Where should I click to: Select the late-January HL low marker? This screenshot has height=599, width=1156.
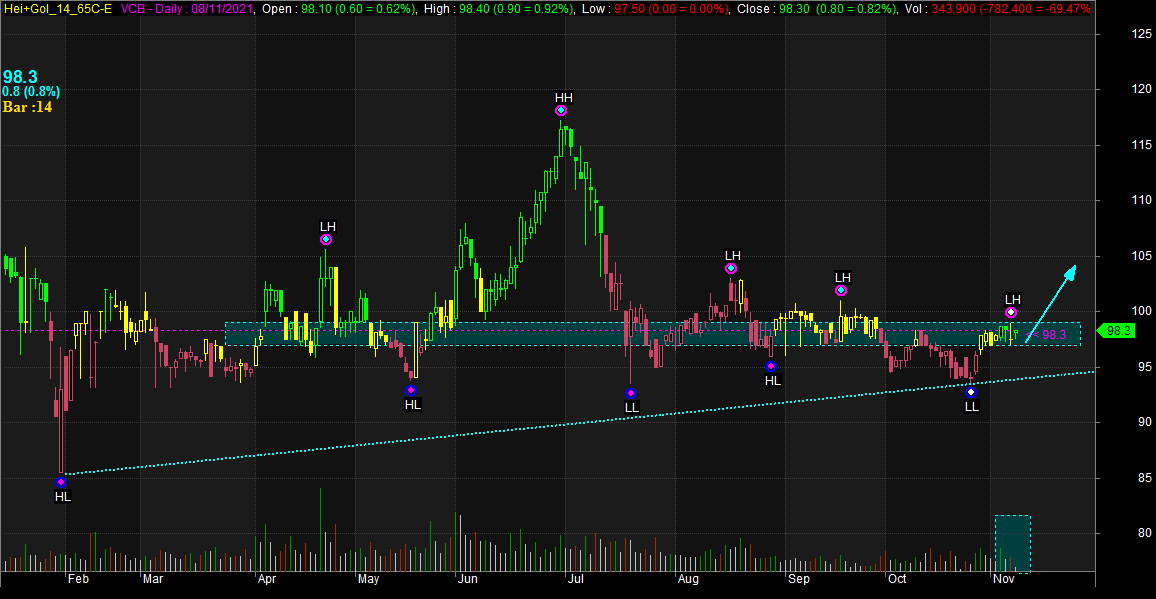pyautogui.click(x=61, y=482)
